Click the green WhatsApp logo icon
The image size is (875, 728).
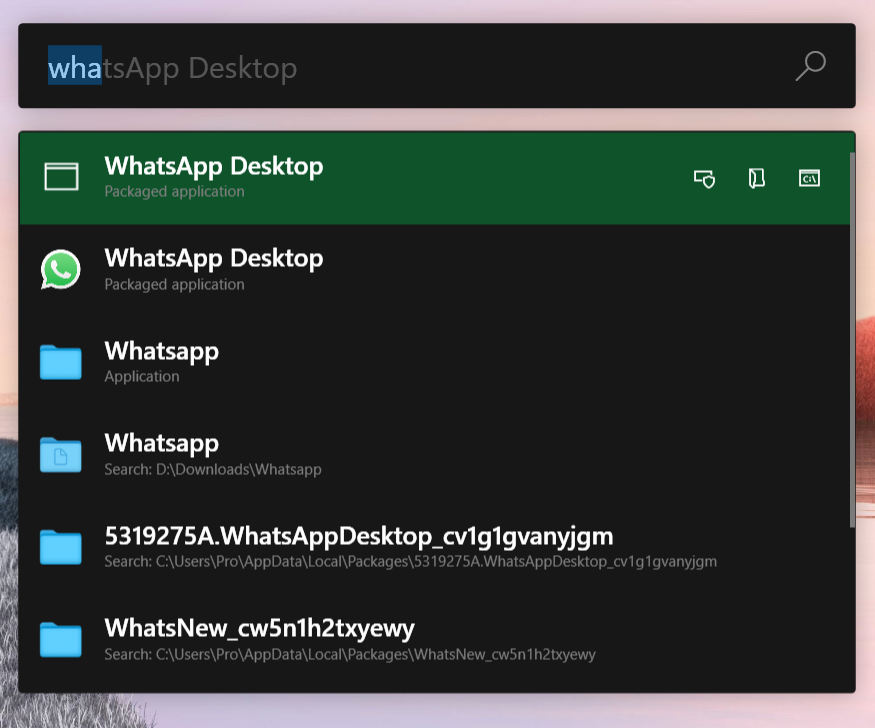pos(61,269)
